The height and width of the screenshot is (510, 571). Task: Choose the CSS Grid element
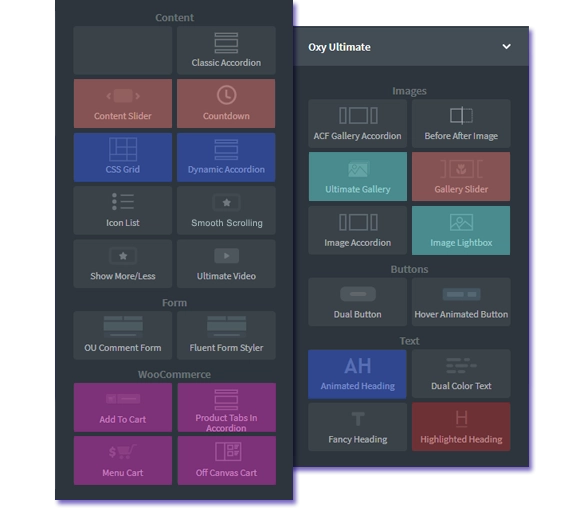click(123, 157)
